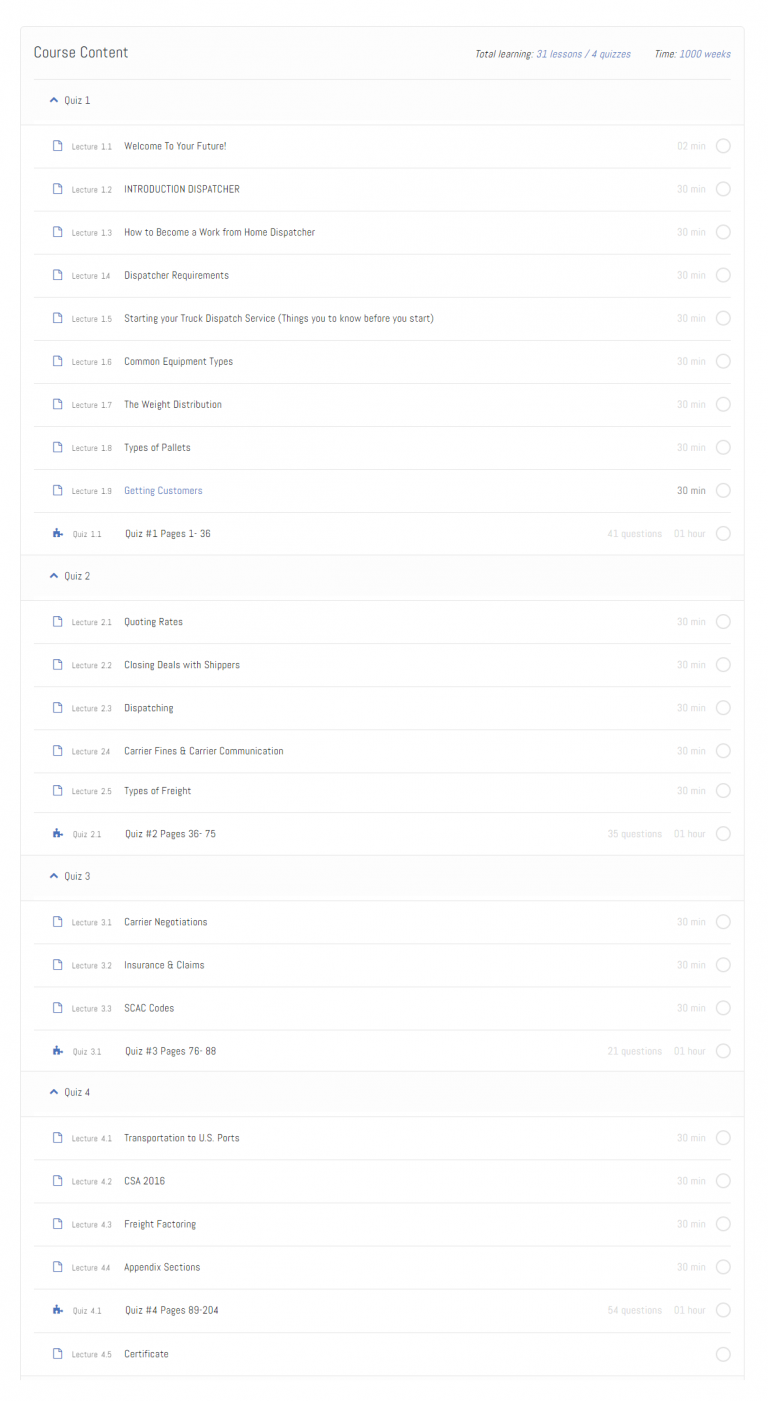Click the document icon beside Carrier Negotiations
This screenshot has height=1401, width=768.
pos(57,922)
